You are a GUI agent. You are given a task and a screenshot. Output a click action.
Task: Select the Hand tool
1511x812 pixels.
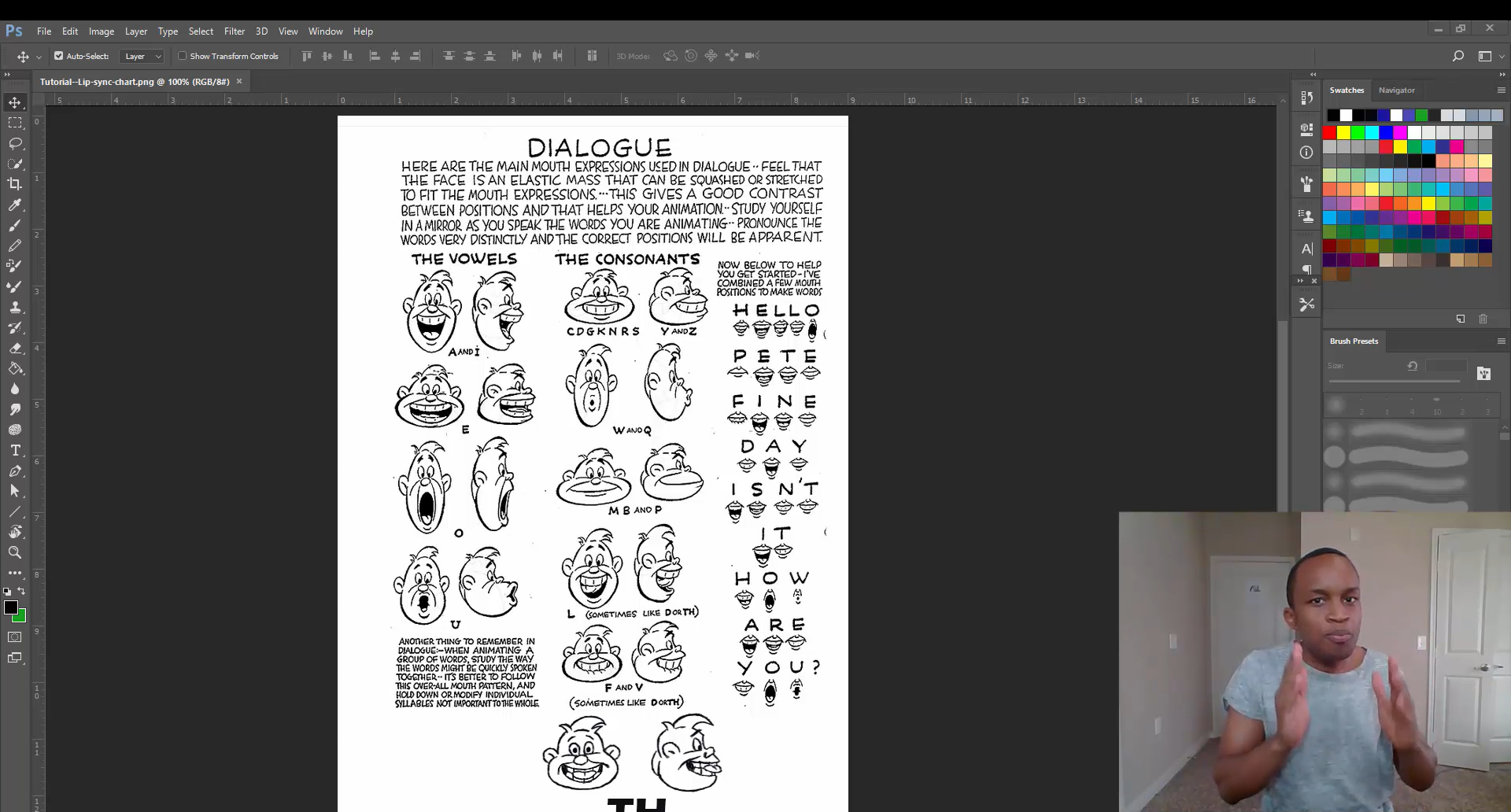[x=15, y=532]
